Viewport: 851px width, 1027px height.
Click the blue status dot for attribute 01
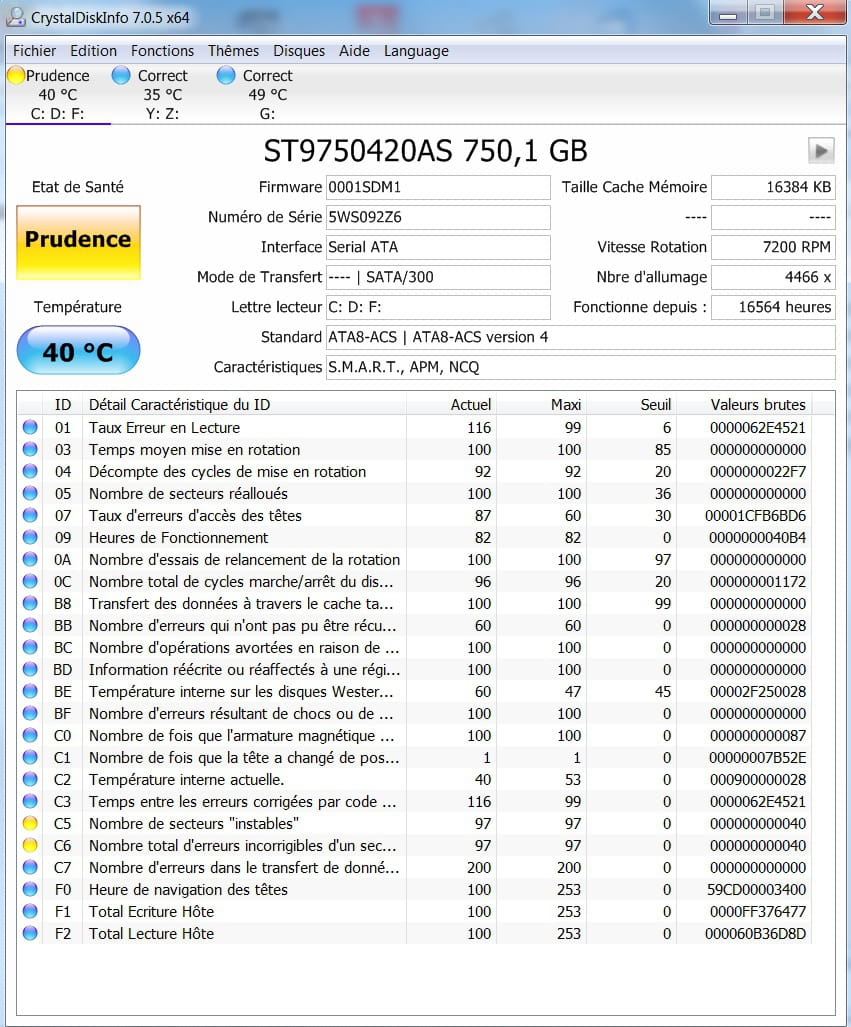[30, 427]
